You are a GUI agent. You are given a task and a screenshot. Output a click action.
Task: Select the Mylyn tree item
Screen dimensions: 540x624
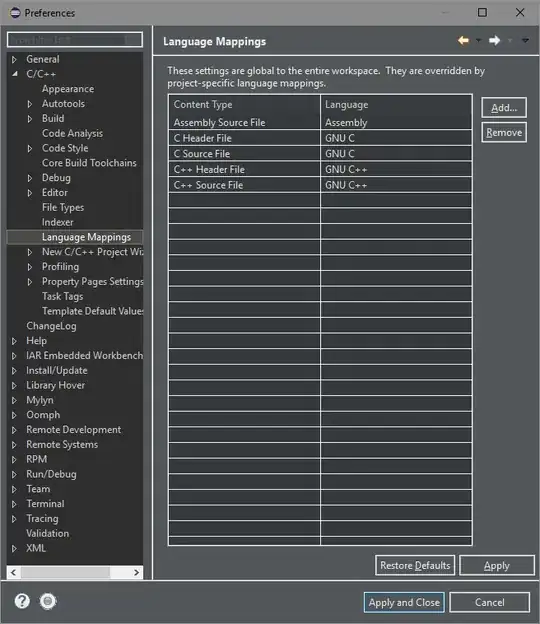(x=40, y=400)
